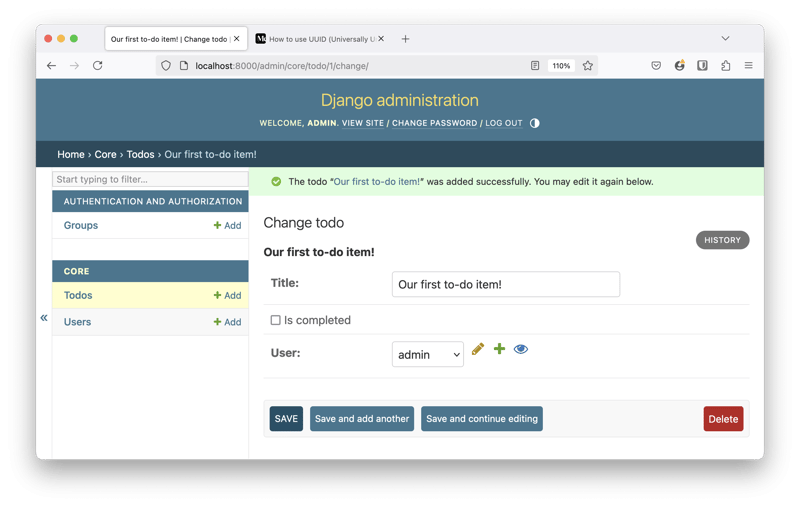Click the address bar URL
800x507 pixels.
point(282,66)
